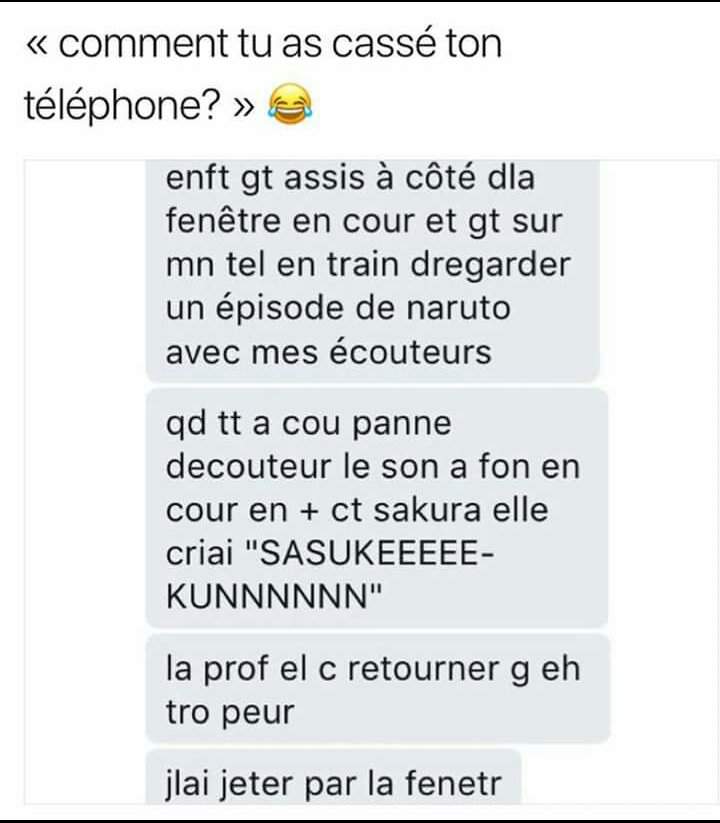This screenshot has height=823, width=720.
Task: Select the caption text 'comment tu as cassé ton'
Action: (280, 44)
